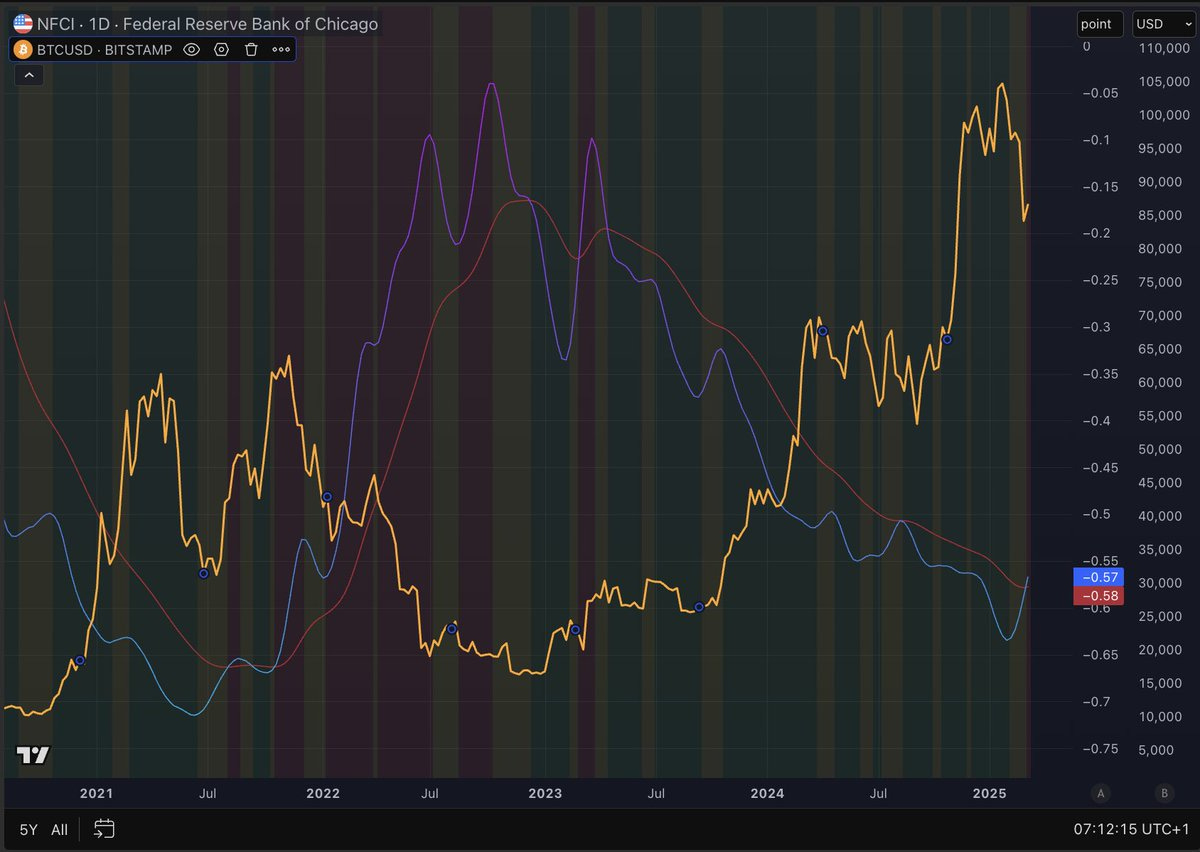Click the Bitcoin symbol icon in the legend
The height and width of the screenshot is (852, 1200).
click(x=21, y=49)
